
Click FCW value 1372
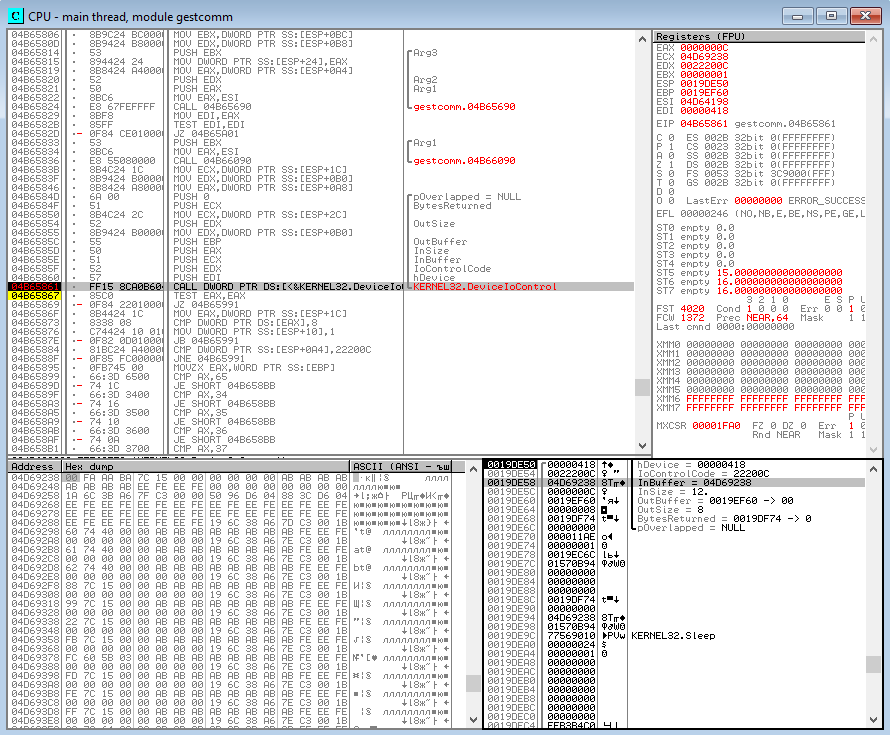[692, 318]
